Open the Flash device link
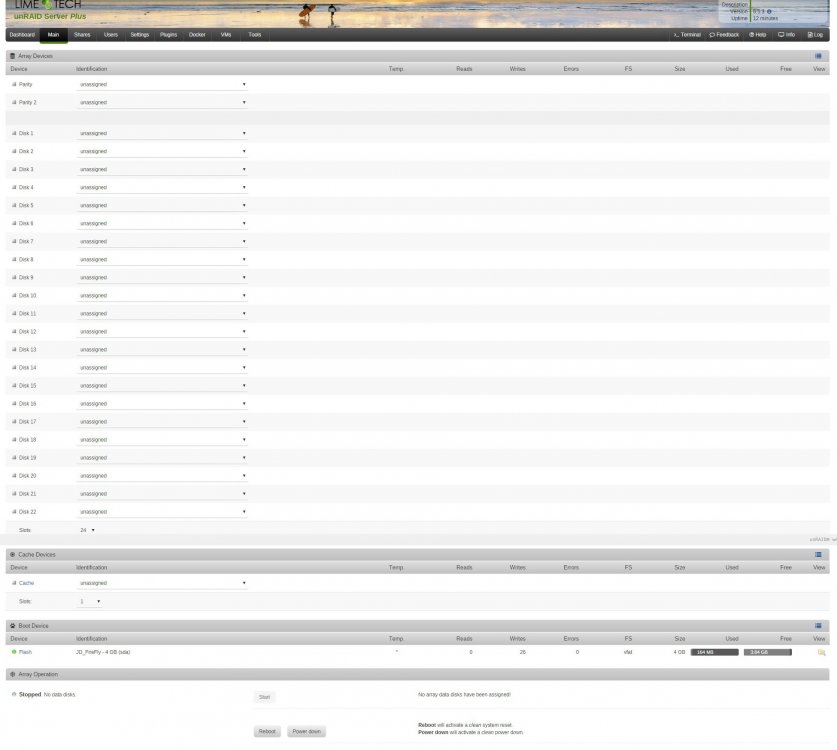837x750 pixels. (25, 652)
